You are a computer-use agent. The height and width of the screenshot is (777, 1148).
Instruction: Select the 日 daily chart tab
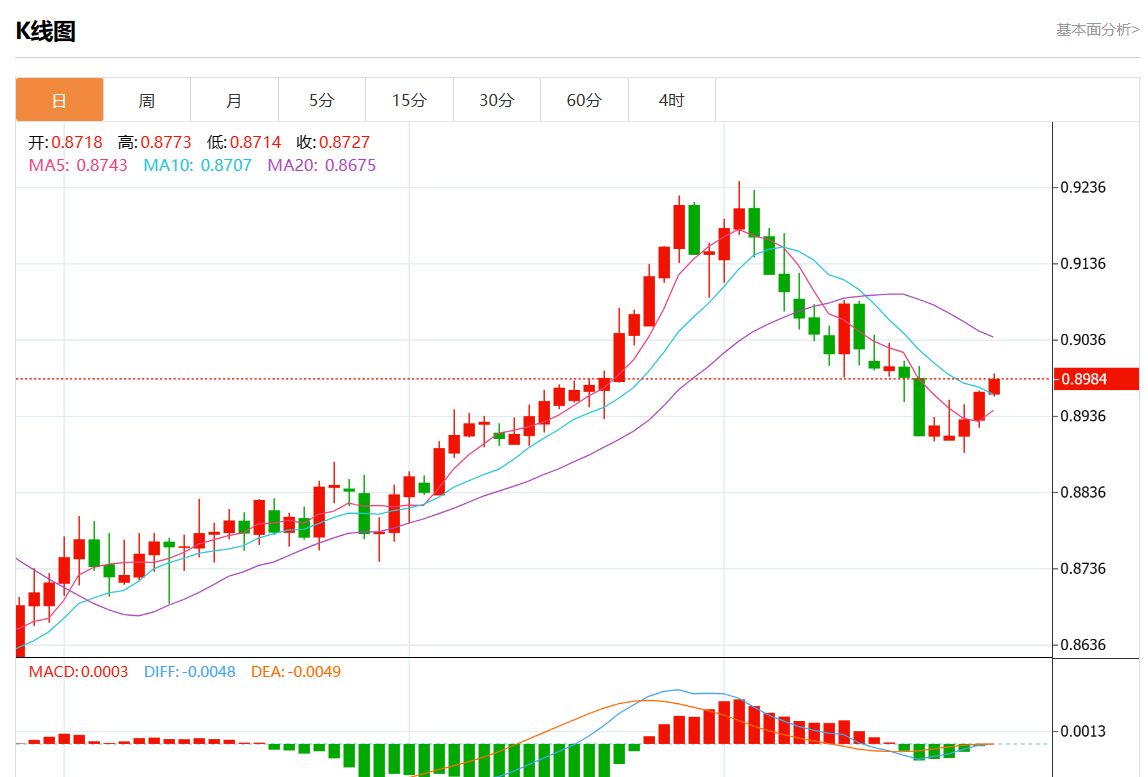(59, 100)
